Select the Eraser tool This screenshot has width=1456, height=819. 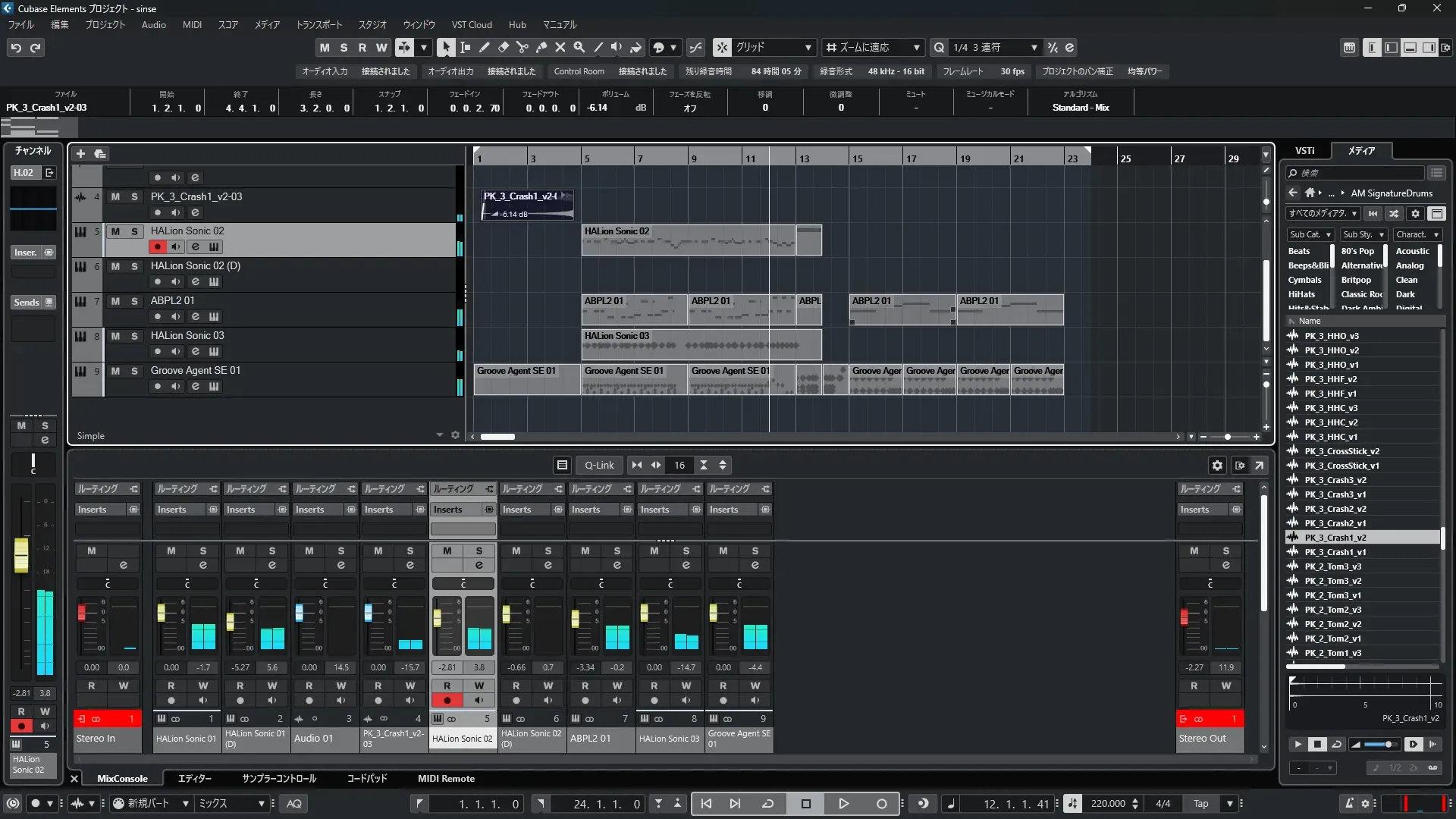(x=503, y=47)
